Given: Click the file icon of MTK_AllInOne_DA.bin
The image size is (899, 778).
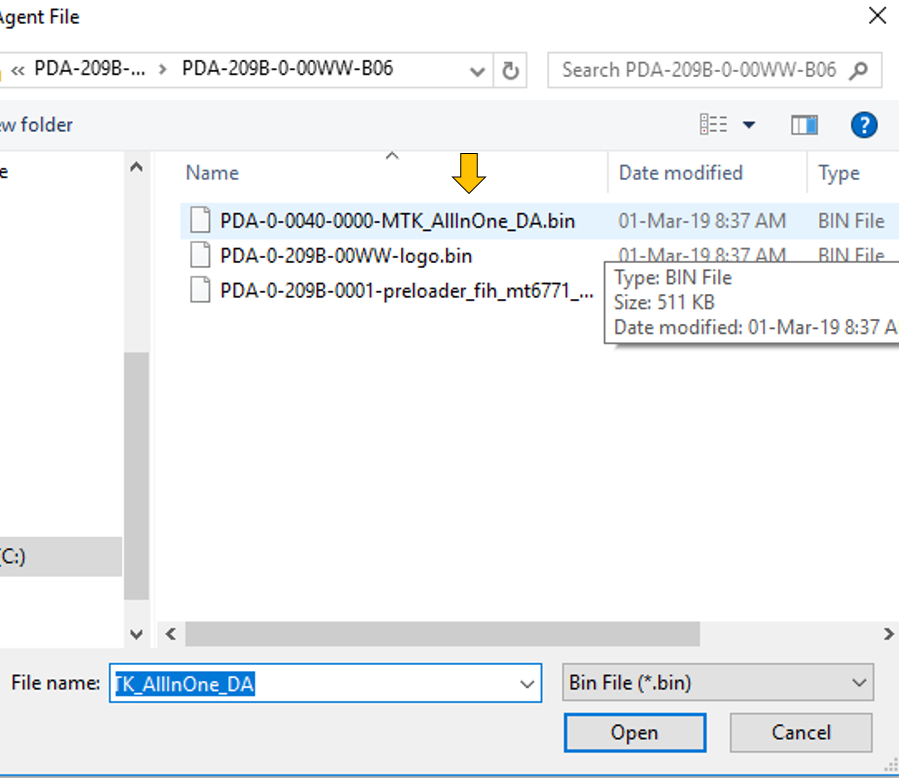Looking at the screenshot, I should [201, 221].
